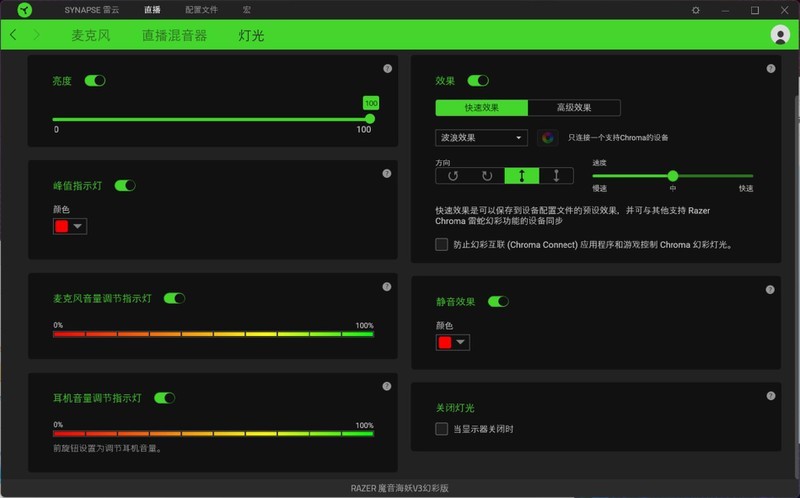Click the 前旋钮设置为调节耳机音量 note

(x=108, y=449)
